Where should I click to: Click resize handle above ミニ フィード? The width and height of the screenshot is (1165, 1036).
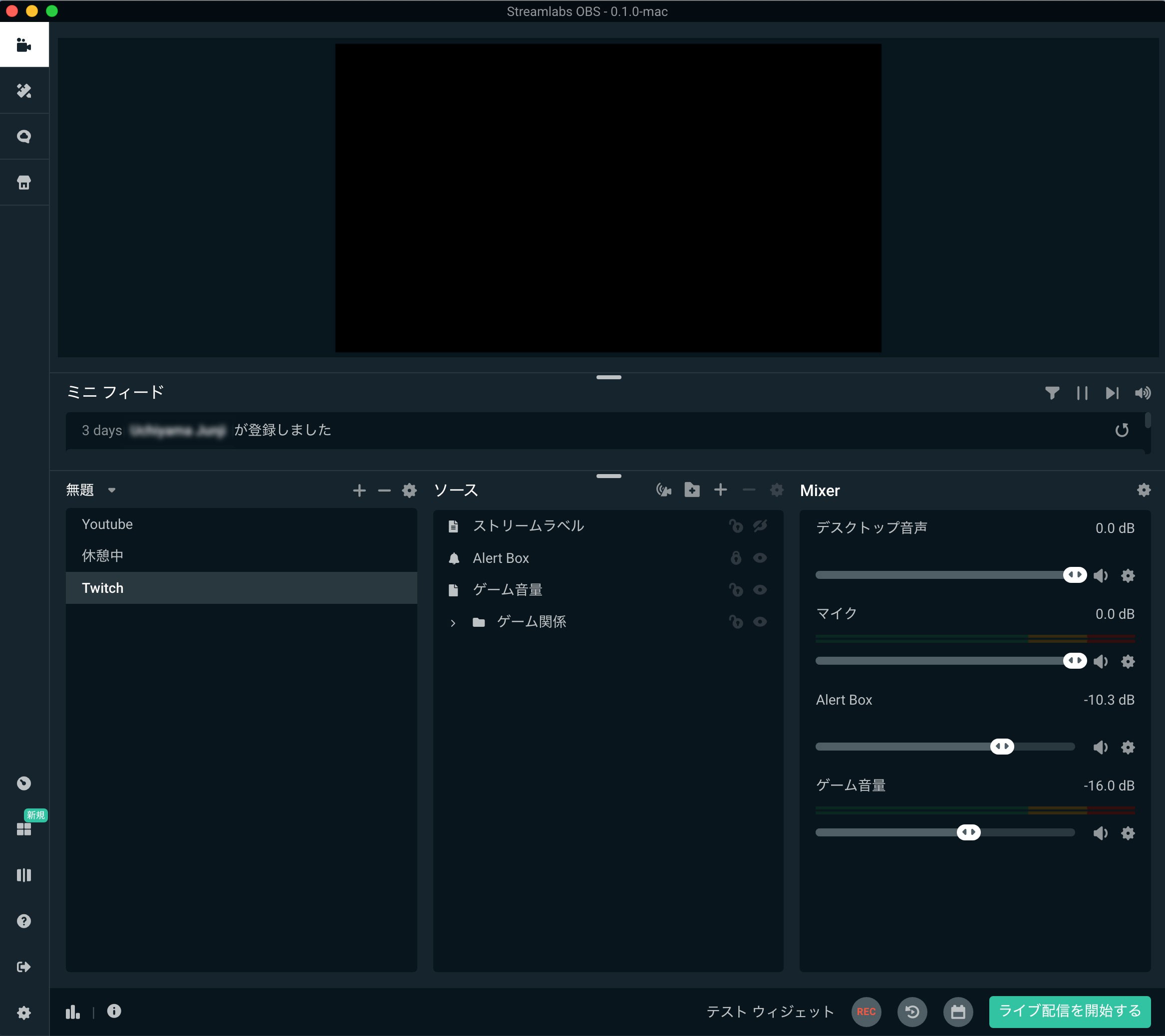[609, 377]
